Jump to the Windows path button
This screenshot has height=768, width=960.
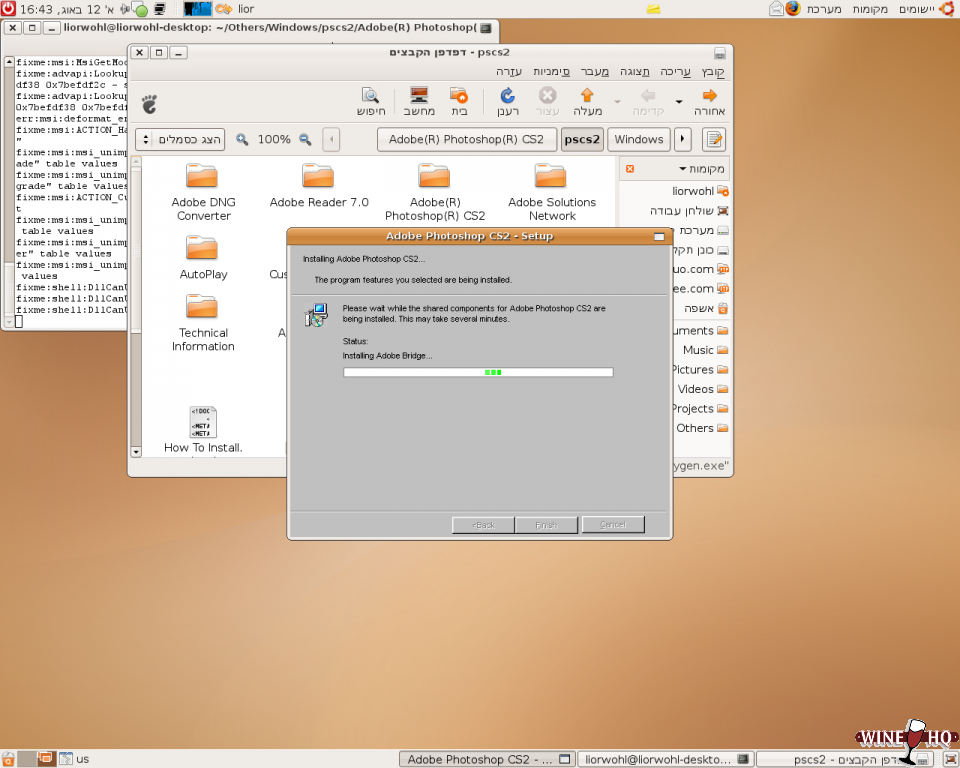639,140
